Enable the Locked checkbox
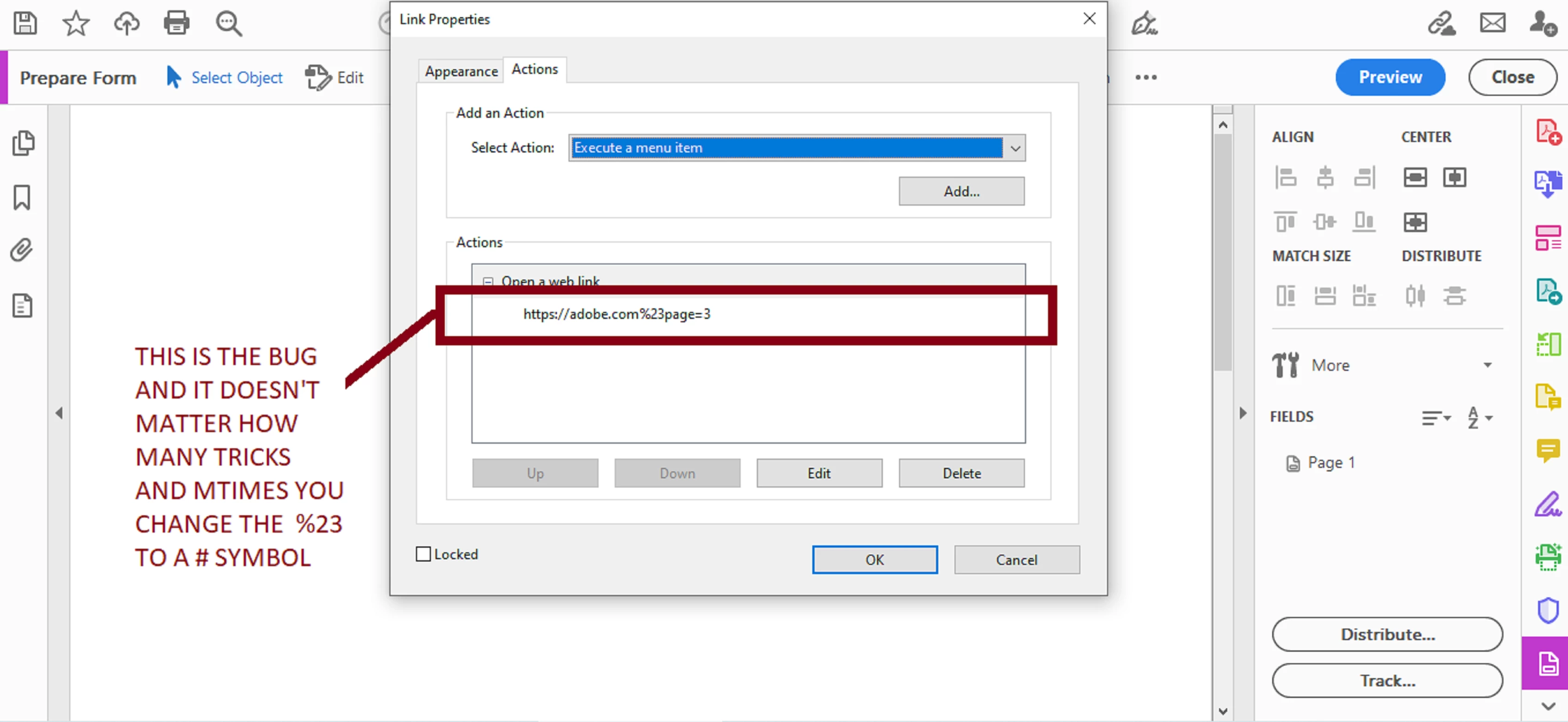 423,554
